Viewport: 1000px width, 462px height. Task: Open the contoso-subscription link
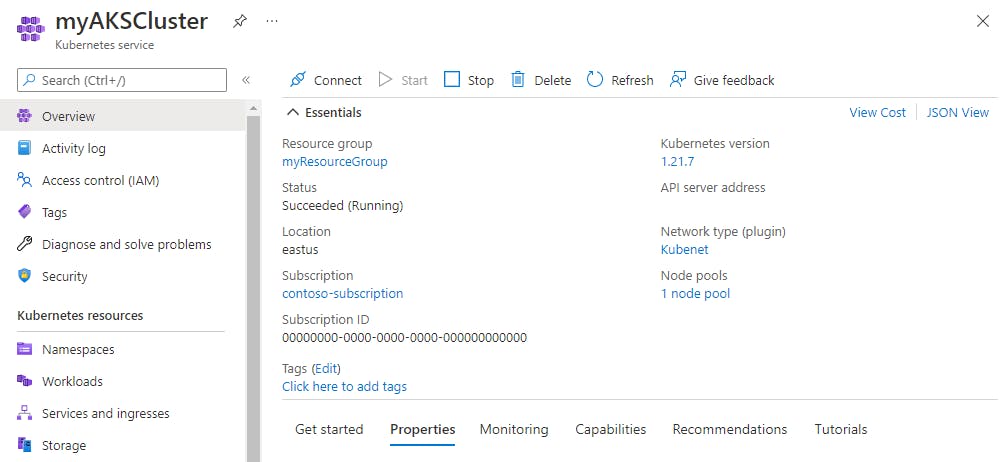coord(342,294)
